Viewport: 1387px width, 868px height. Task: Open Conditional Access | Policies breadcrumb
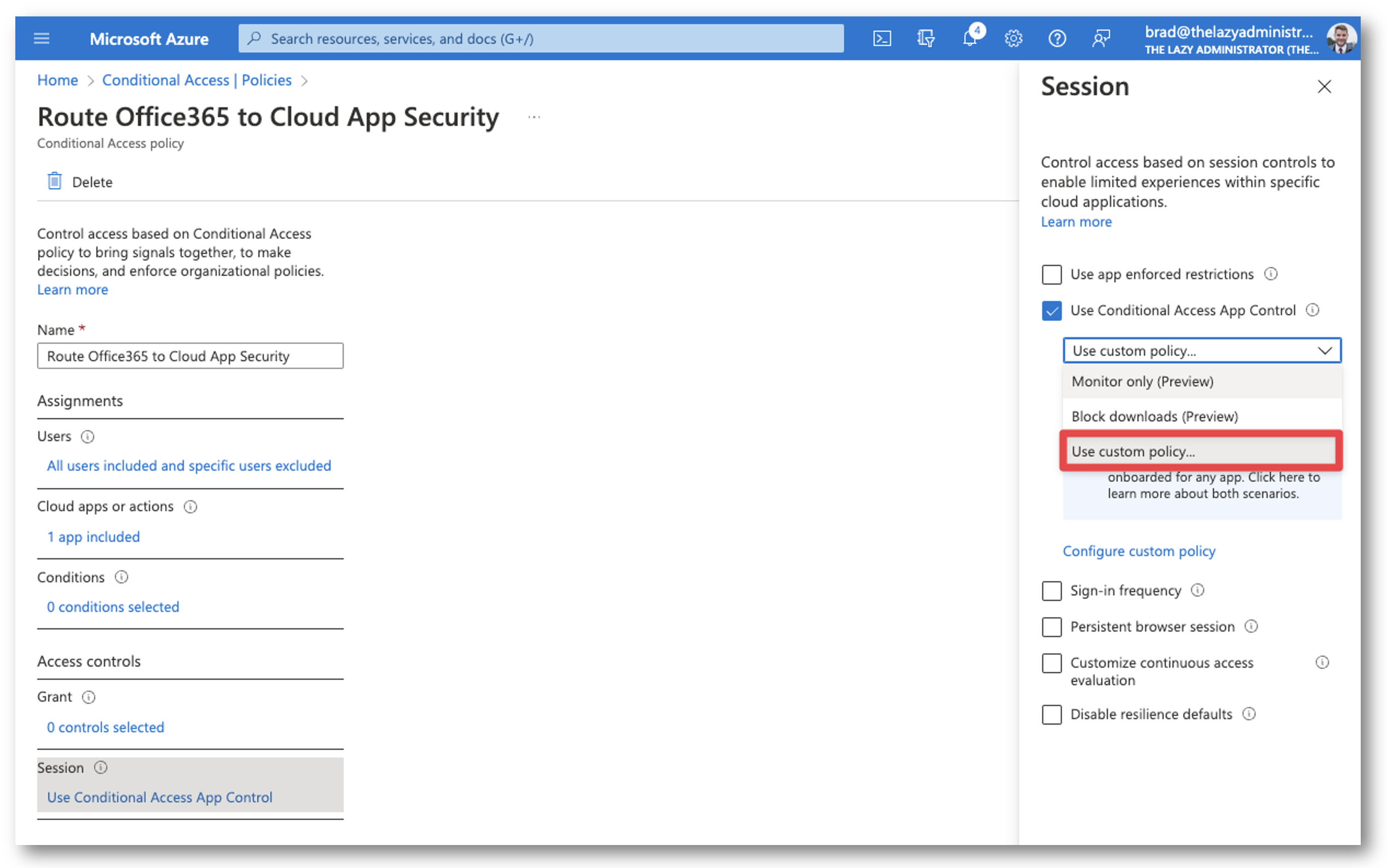pos(197,80)
